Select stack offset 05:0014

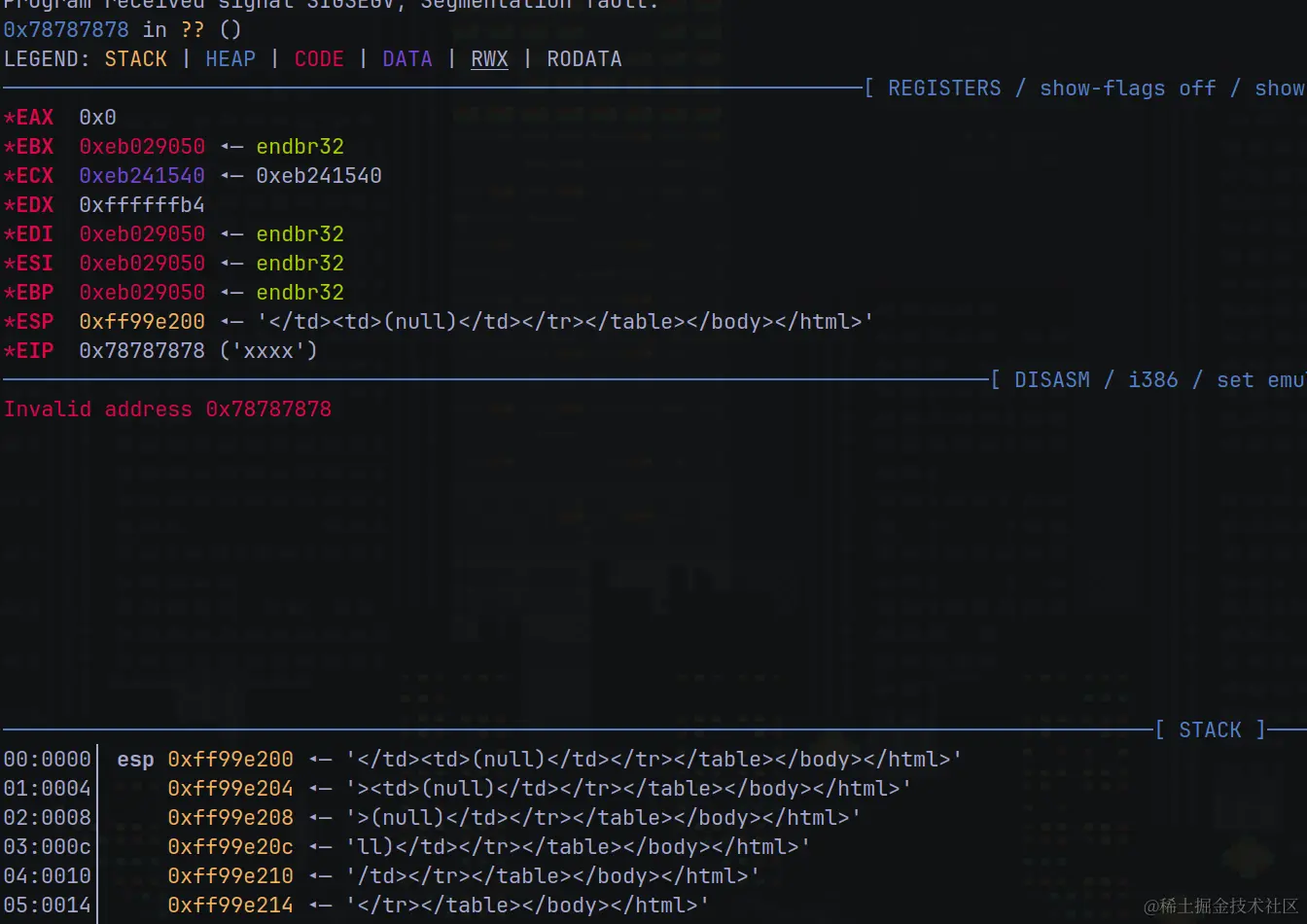point(47,906)
